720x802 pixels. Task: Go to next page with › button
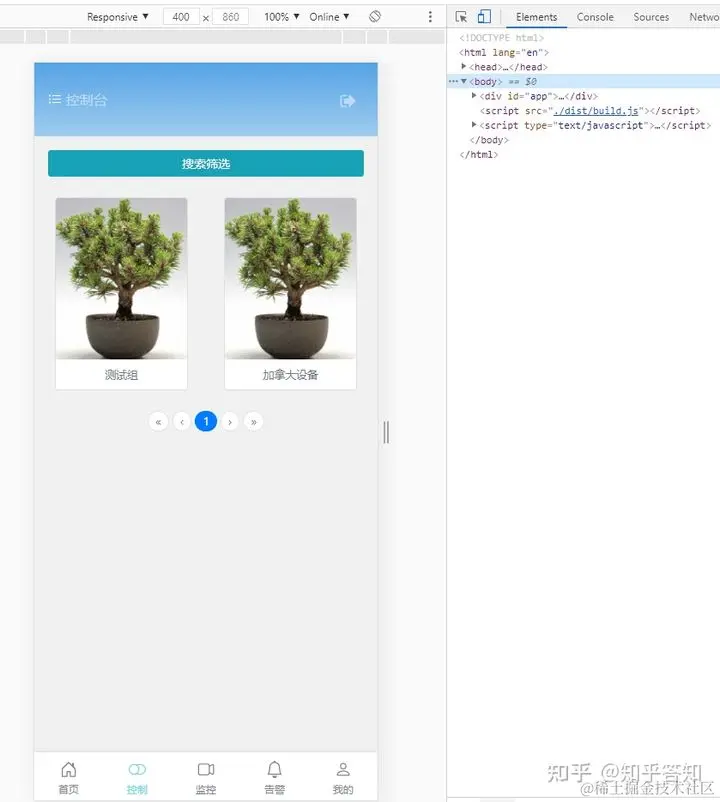pyautogui.click(x=230, y=422)
